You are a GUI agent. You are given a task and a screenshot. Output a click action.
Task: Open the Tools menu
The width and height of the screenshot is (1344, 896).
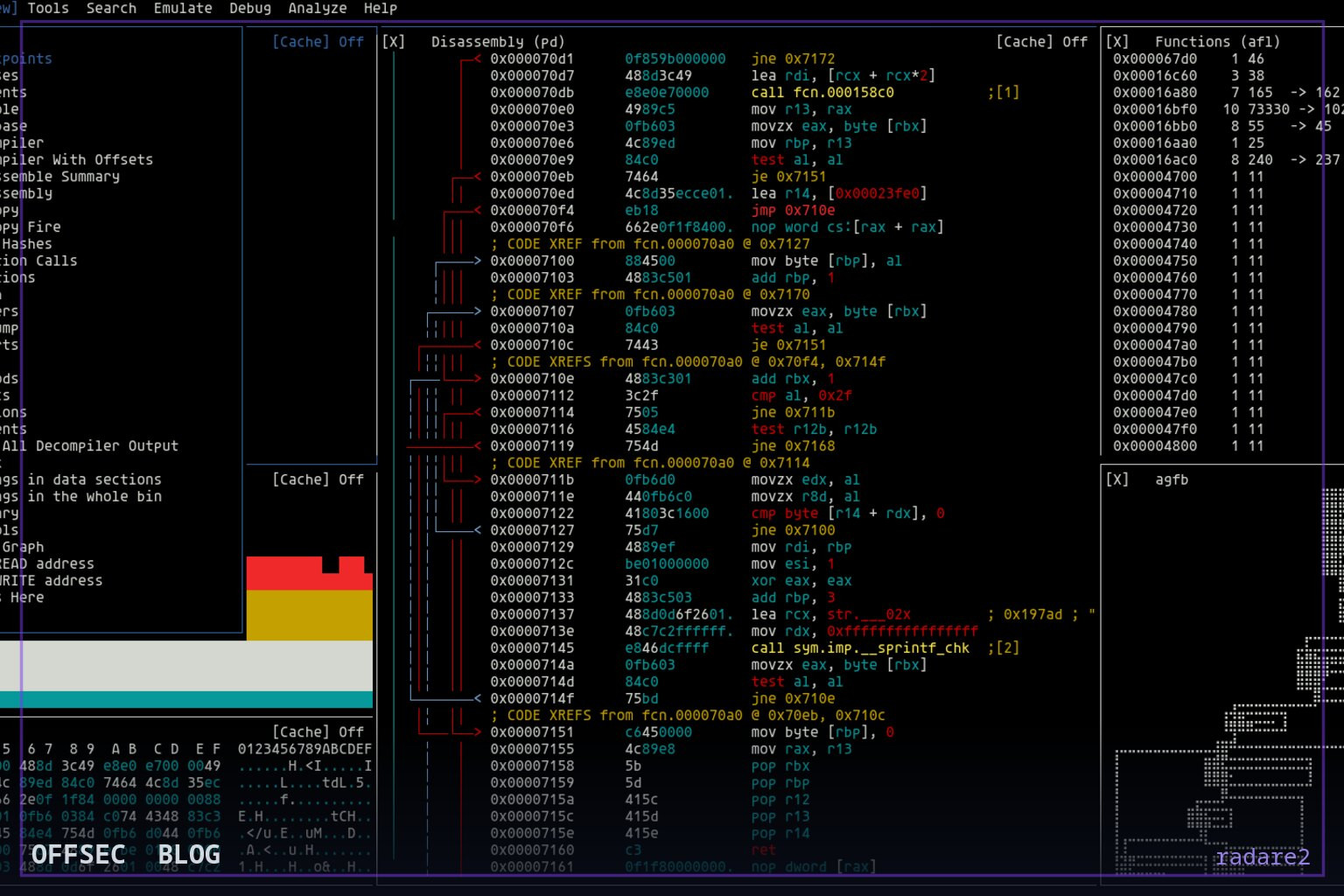click(48, 8)
